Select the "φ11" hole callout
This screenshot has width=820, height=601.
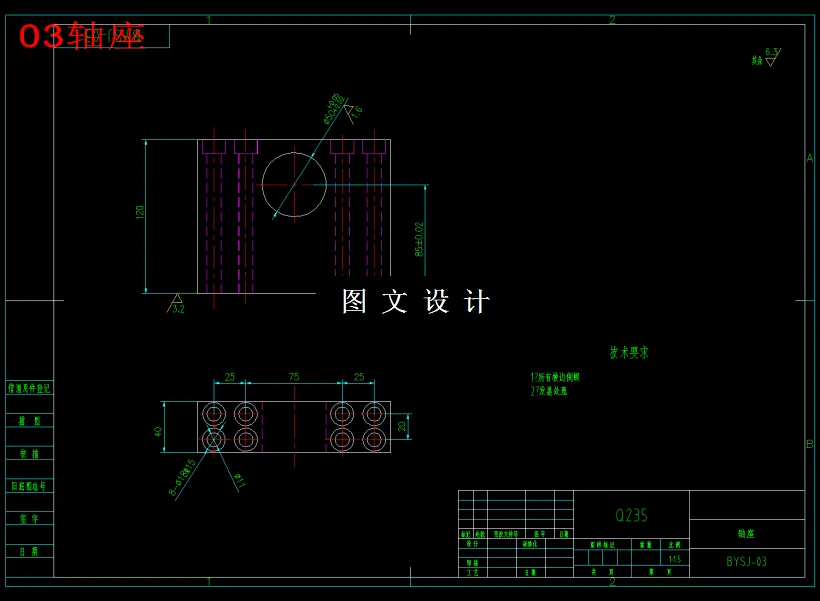pyautogui.click(x=239, y=481)
